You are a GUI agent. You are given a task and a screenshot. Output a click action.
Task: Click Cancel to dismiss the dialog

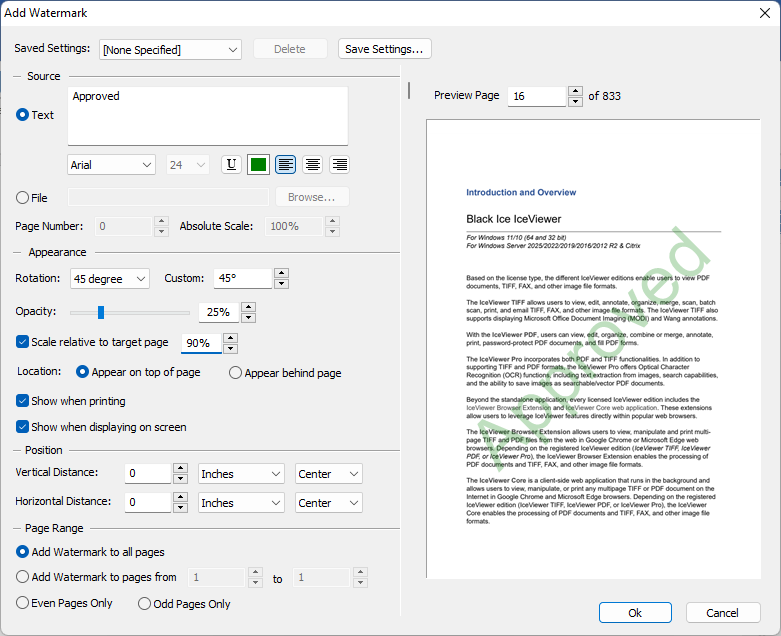click(x=723, y=613)
